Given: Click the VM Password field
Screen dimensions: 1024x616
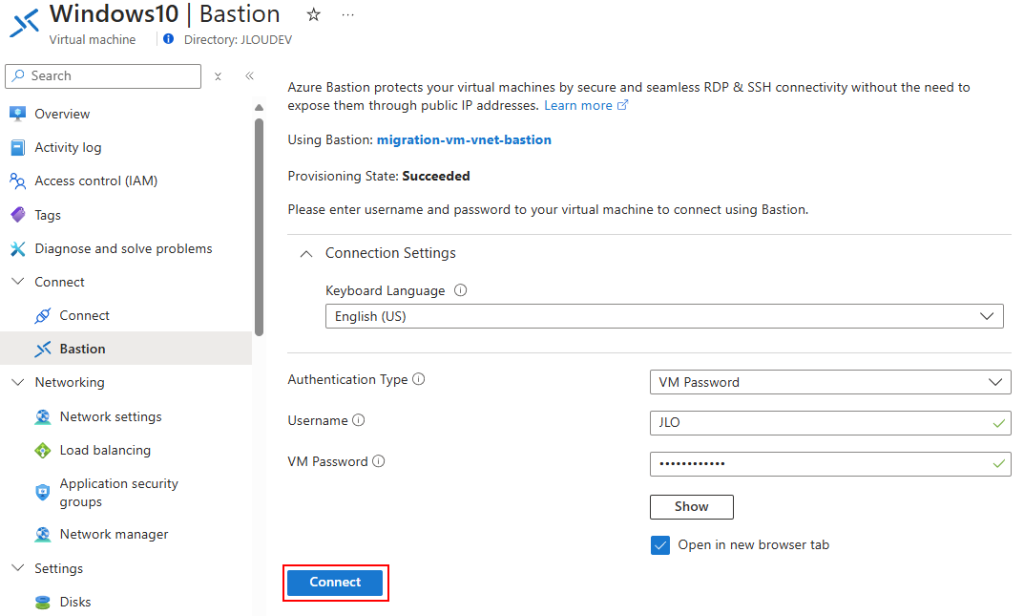Looking at the screenshot, I should click(x=830, y=464).
